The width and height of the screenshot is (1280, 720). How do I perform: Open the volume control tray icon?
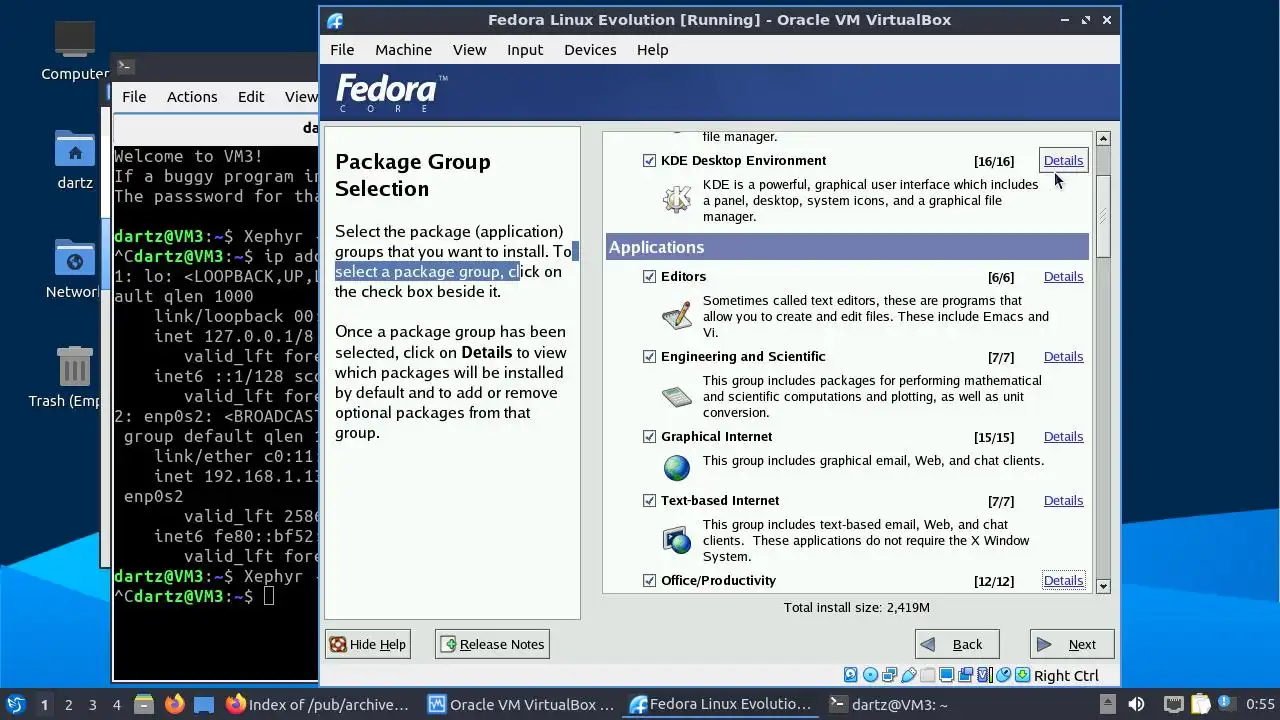1136,704
